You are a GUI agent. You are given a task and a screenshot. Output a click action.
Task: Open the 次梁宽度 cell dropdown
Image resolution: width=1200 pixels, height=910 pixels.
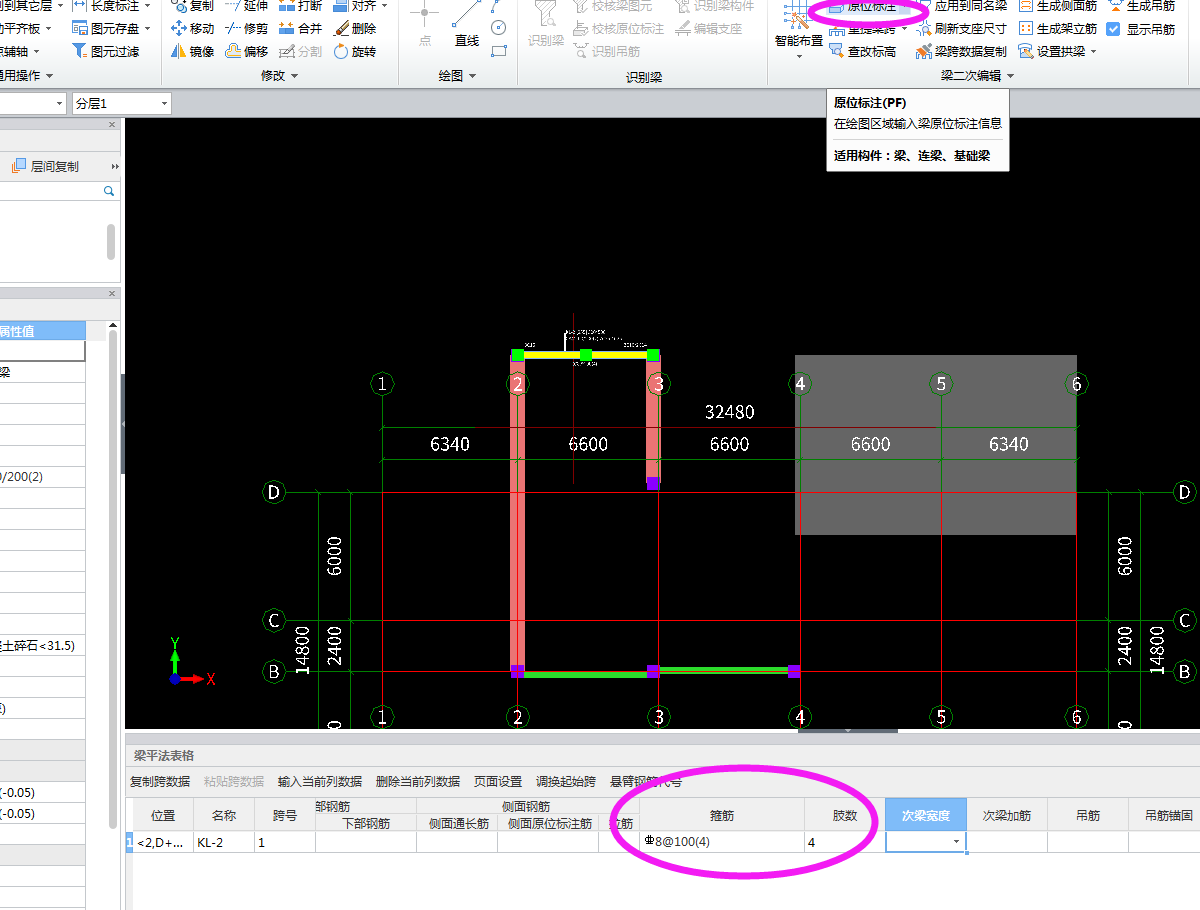click(x=957, y=842)
